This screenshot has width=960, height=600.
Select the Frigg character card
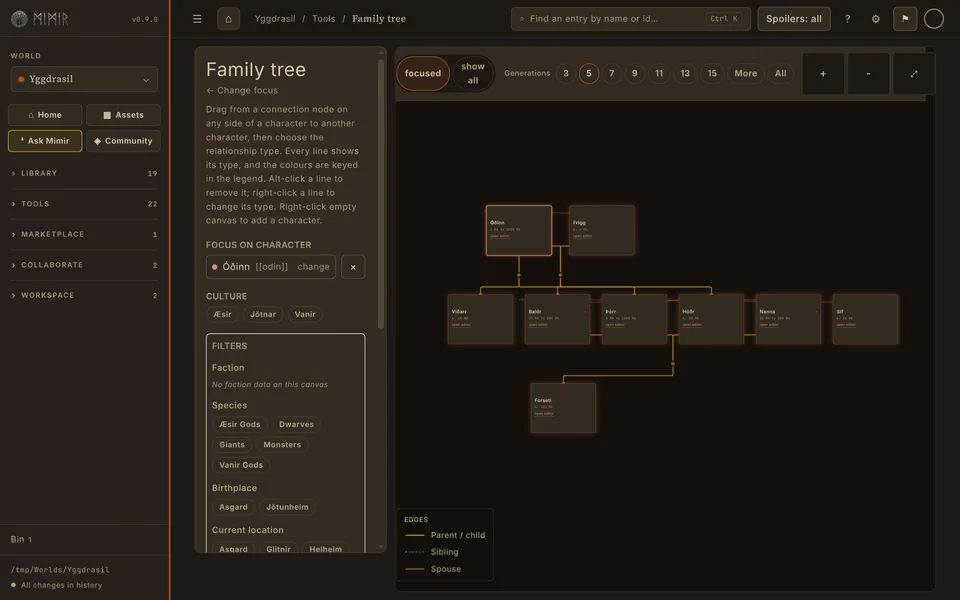click(601, 230)
